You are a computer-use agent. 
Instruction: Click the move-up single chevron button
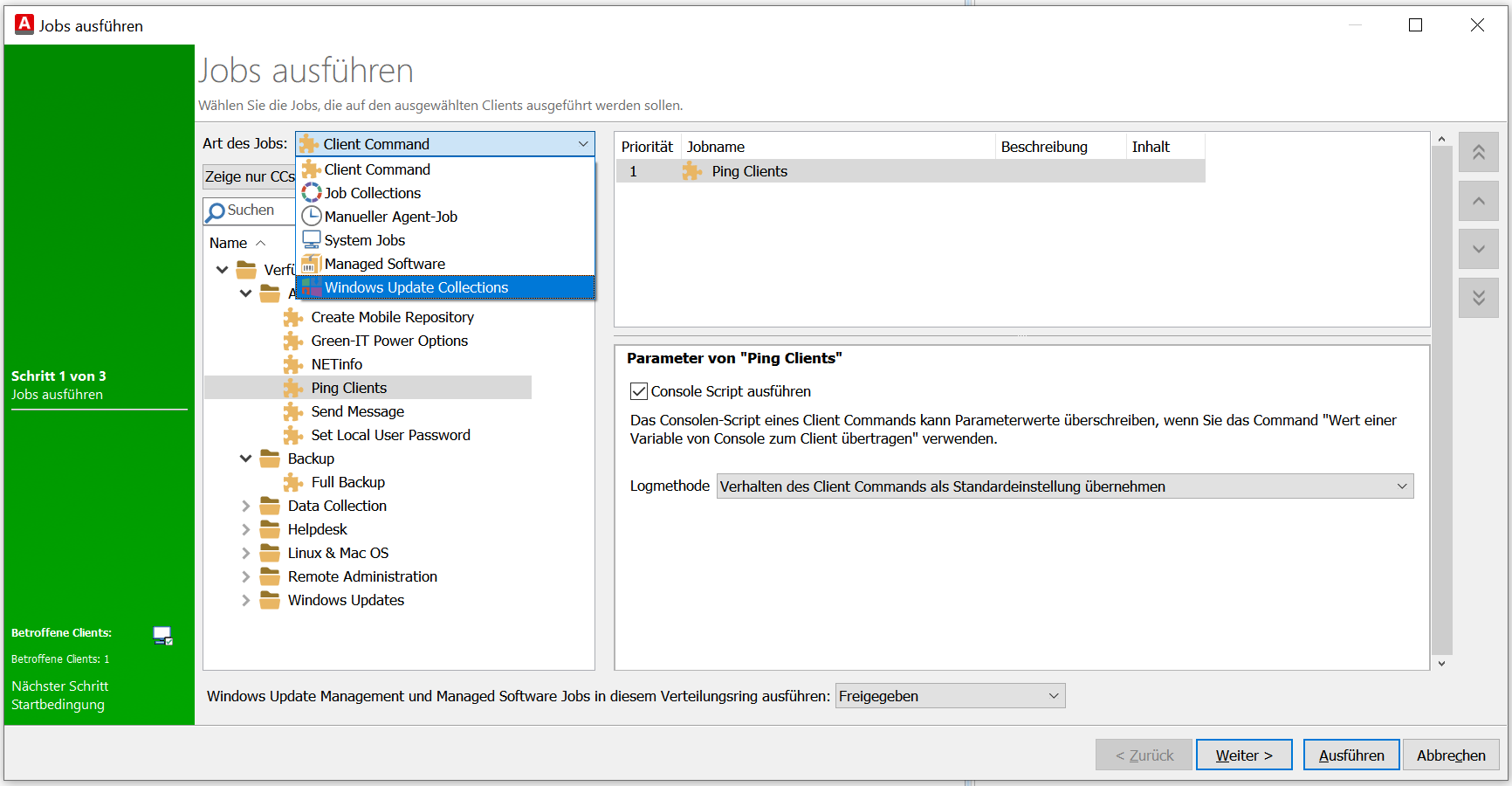[1478, 201]
